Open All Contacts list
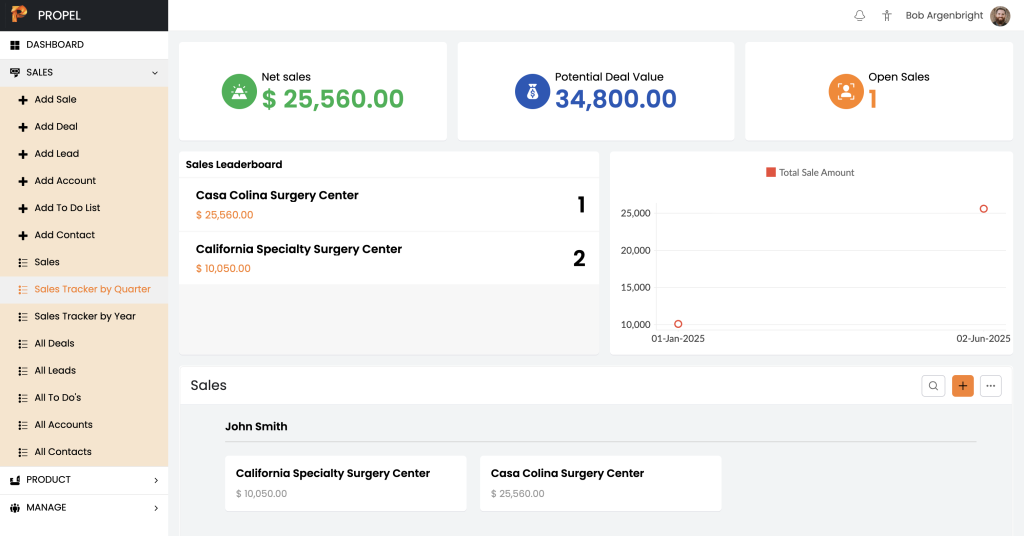 (x=63, y=452)
